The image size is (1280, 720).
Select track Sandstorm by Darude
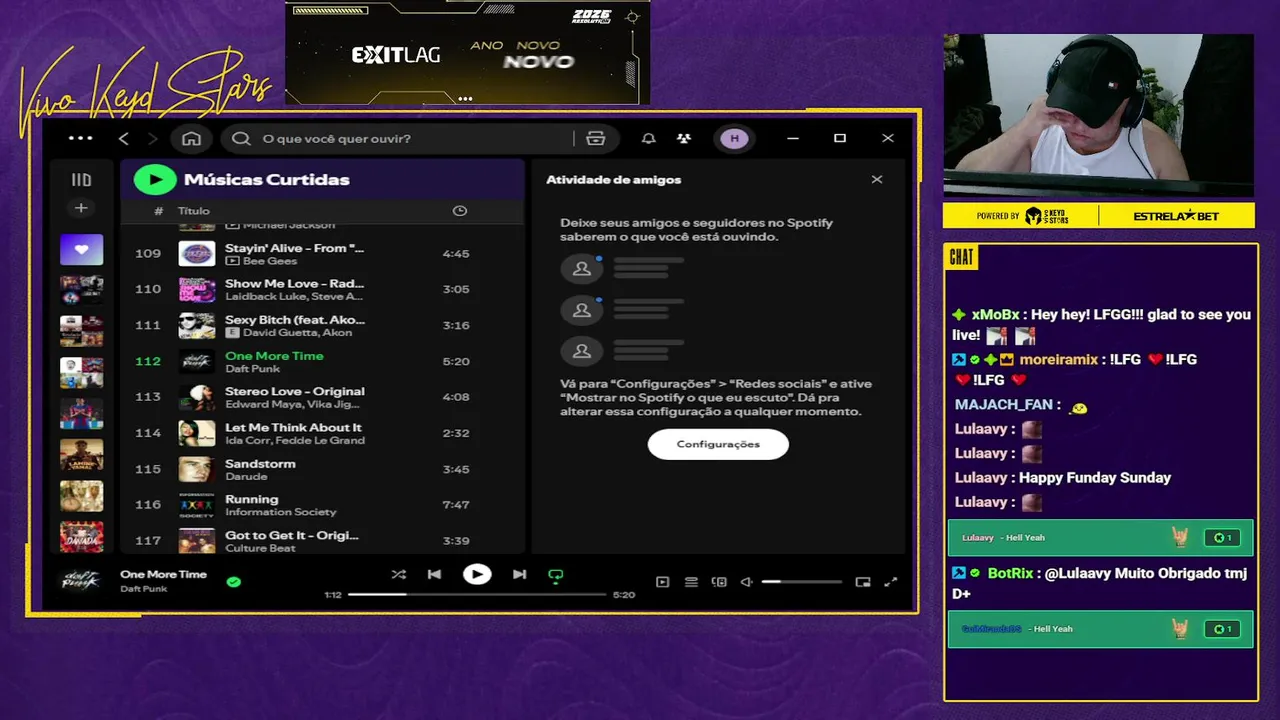pos(323,469)
